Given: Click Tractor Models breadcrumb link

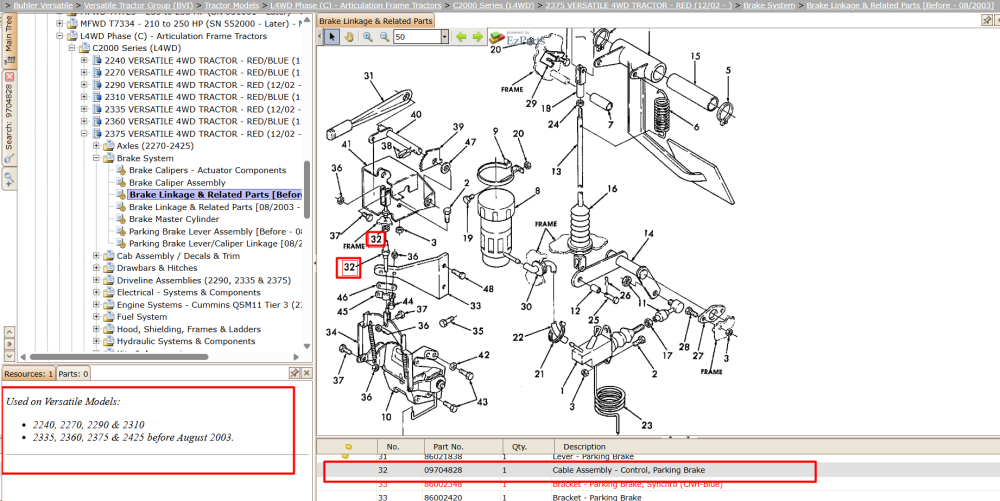Looking at the screenshot, I should point(232,5).
